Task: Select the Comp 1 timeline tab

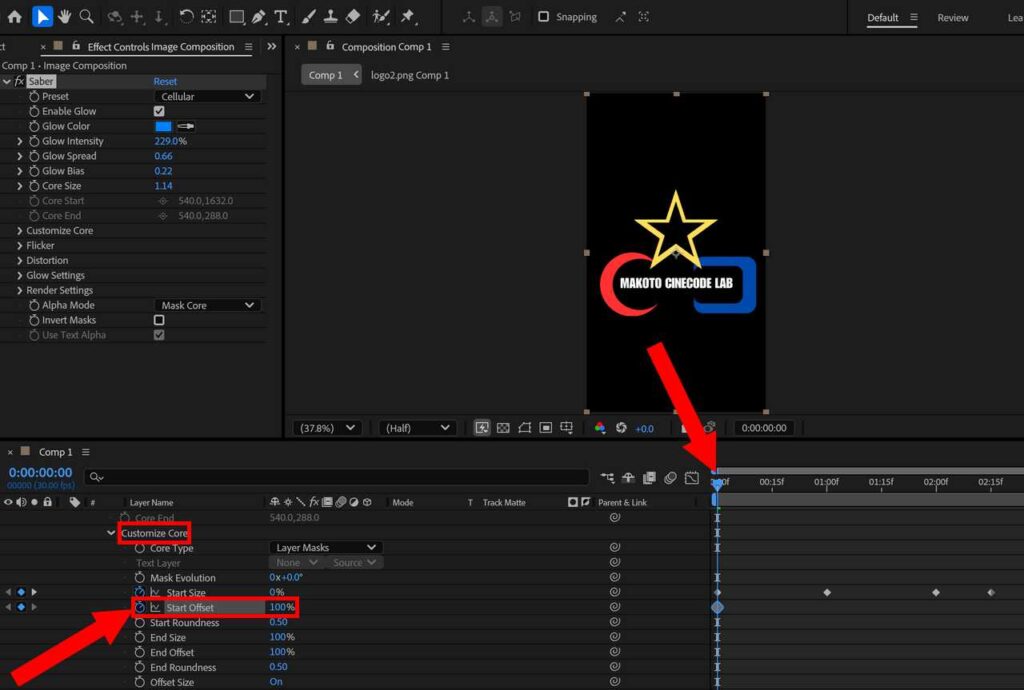Action: (x=56, y=452)
